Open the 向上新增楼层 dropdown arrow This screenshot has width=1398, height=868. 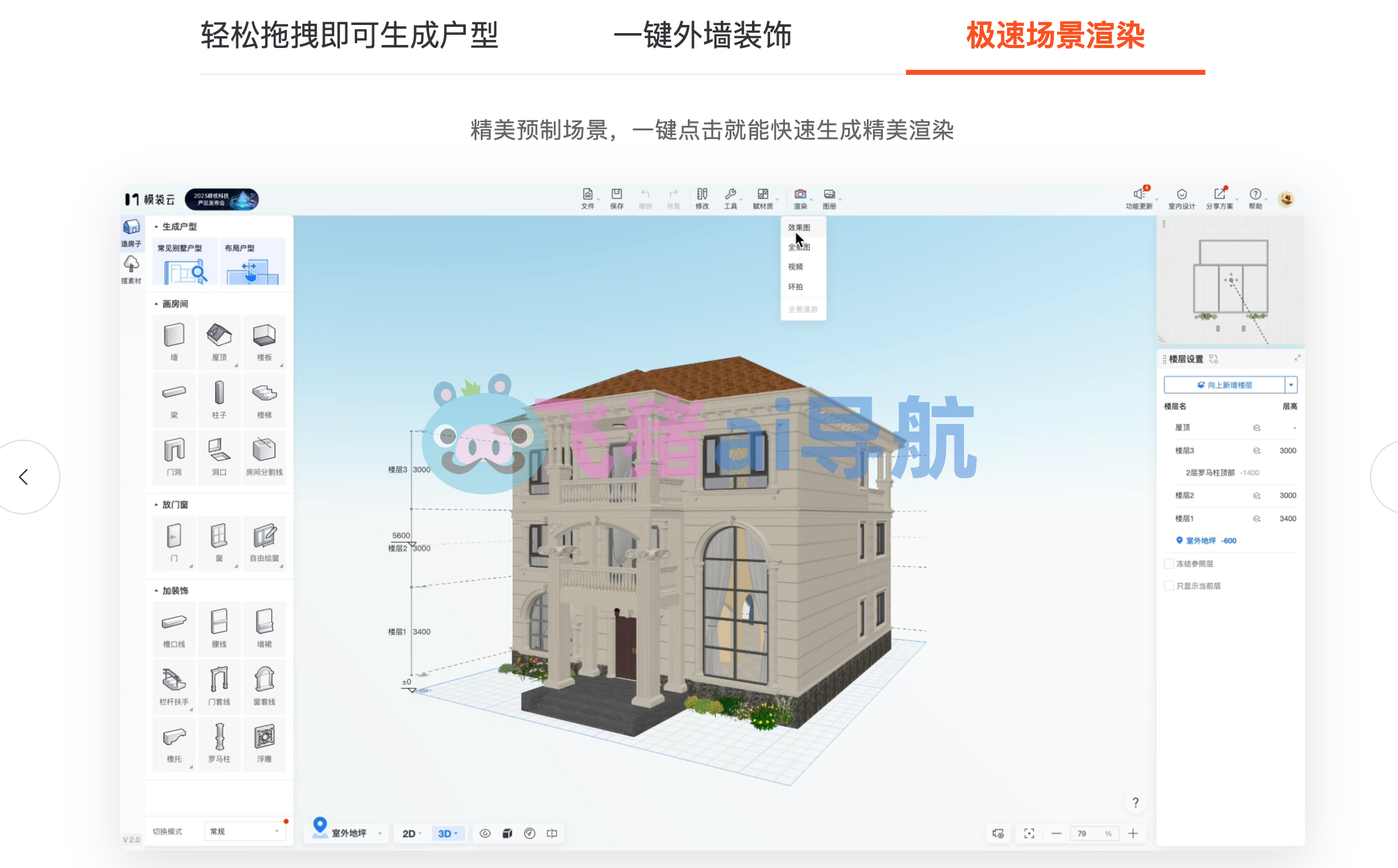1290,385
